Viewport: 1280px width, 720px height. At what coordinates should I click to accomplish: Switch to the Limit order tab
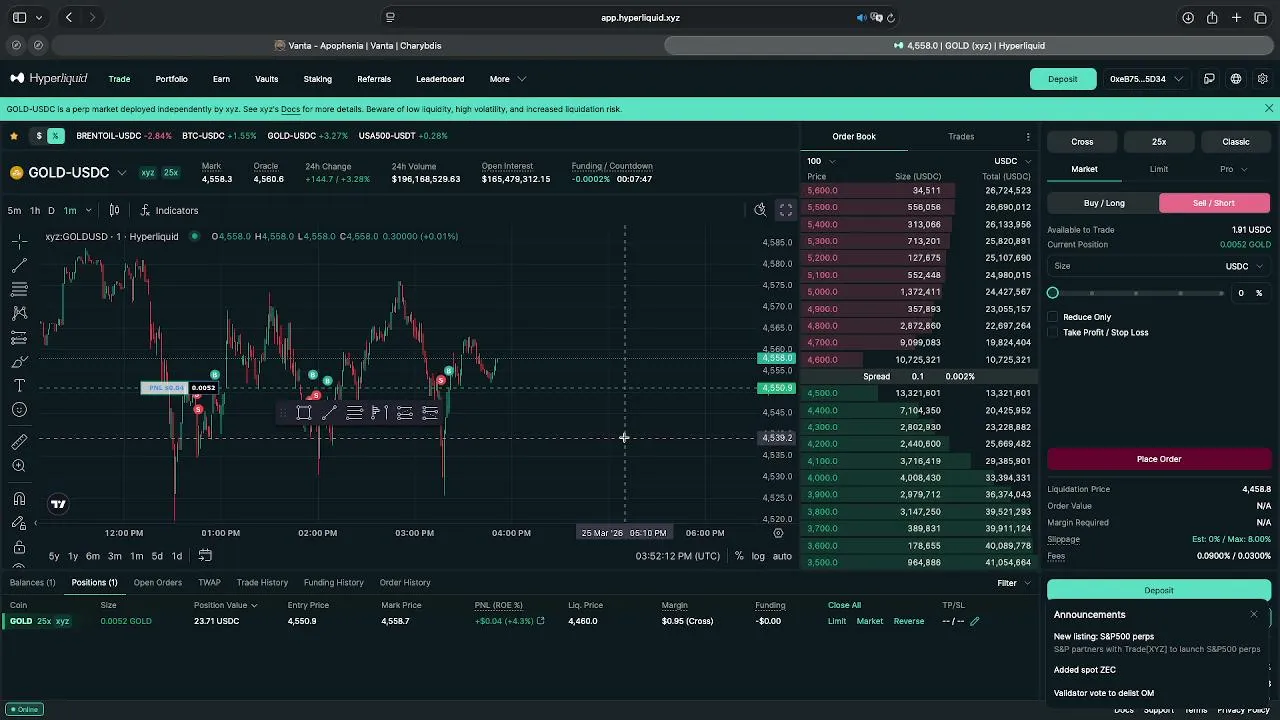pos(1159,169)
